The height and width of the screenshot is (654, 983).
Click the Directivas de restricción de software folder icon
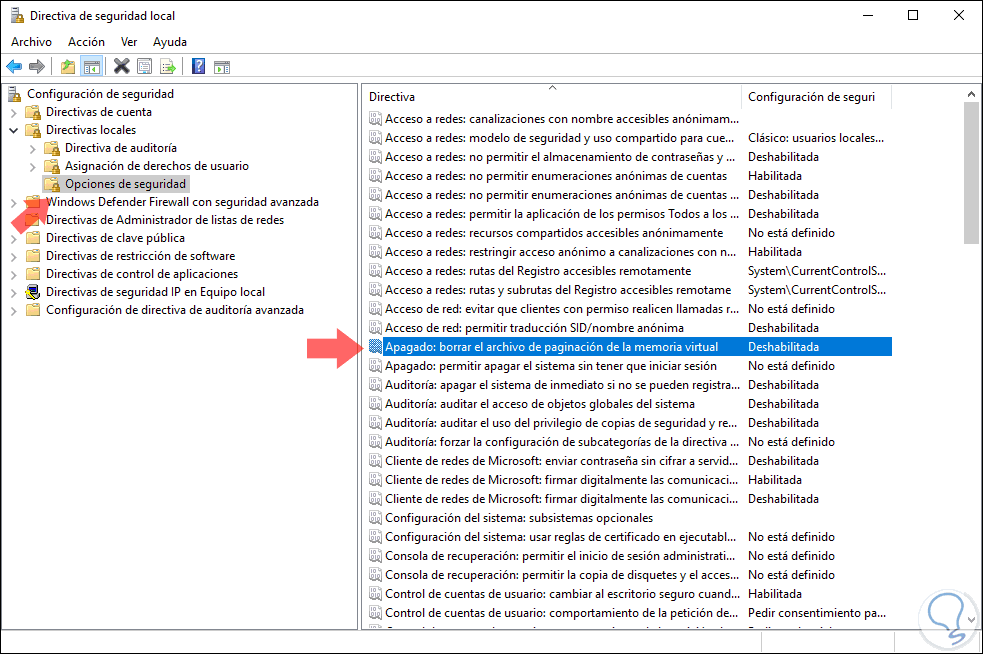coord(33,256)
